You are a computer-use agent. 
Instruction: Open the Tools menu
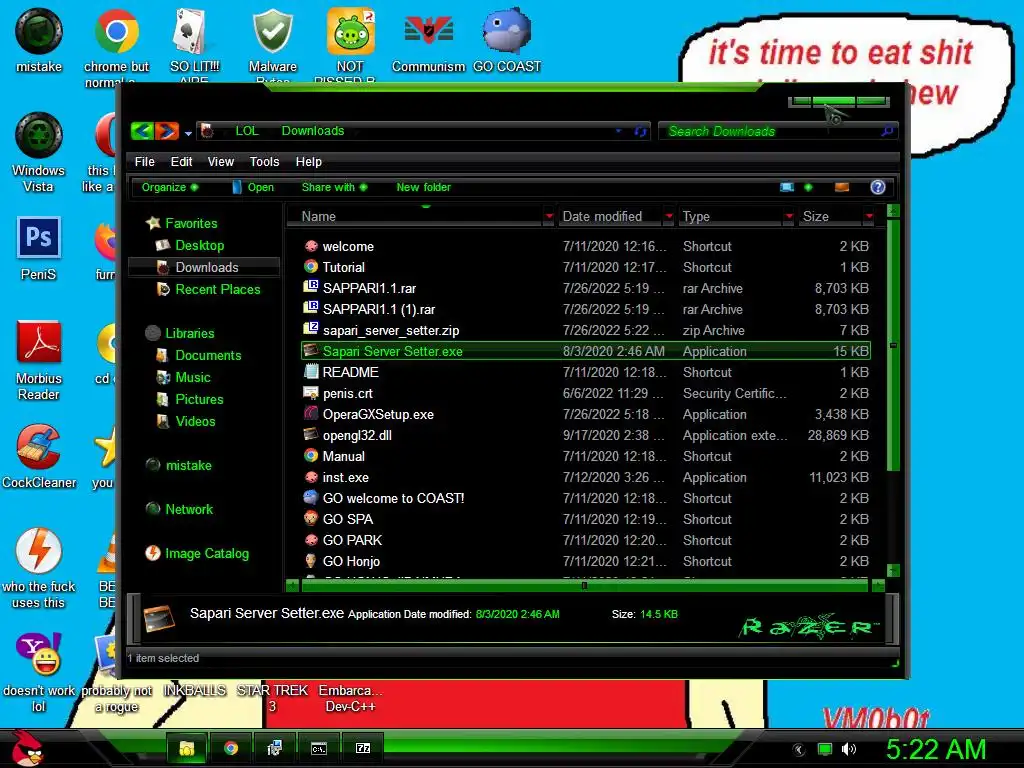tap(264, 161)
